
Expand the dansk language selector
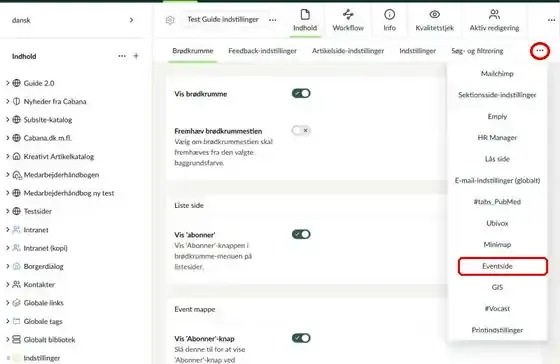(131, 20)
